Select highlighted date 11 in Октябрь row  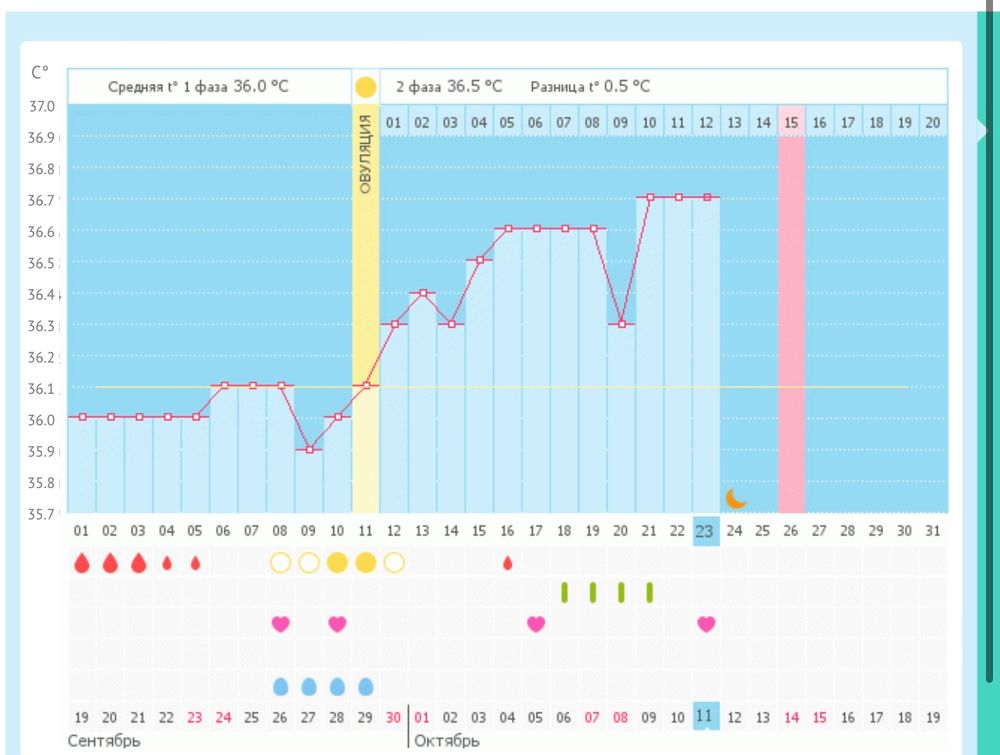point(706,717)
